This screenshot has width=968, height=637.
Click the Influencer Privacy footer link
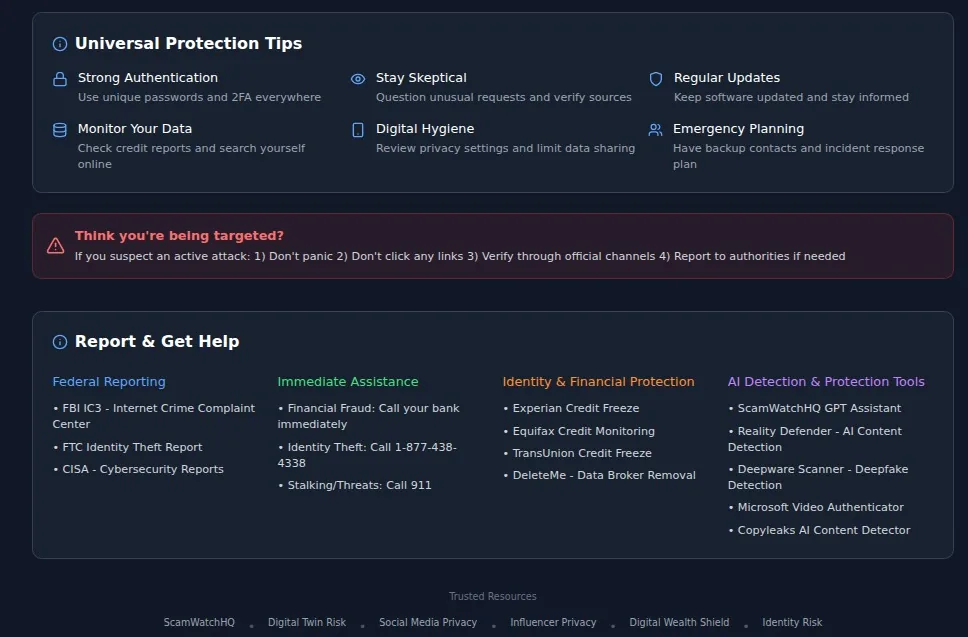(x=553, y=622)
